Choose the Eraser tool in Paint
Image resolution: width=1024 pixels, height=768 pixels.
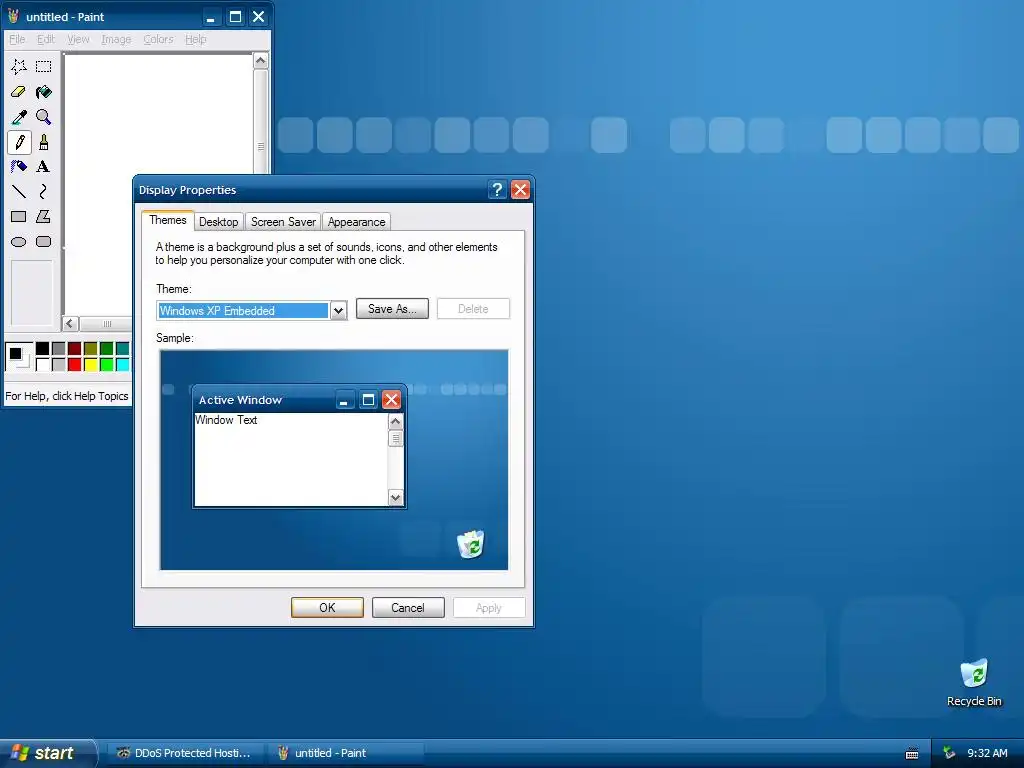[x=19, y=92]
